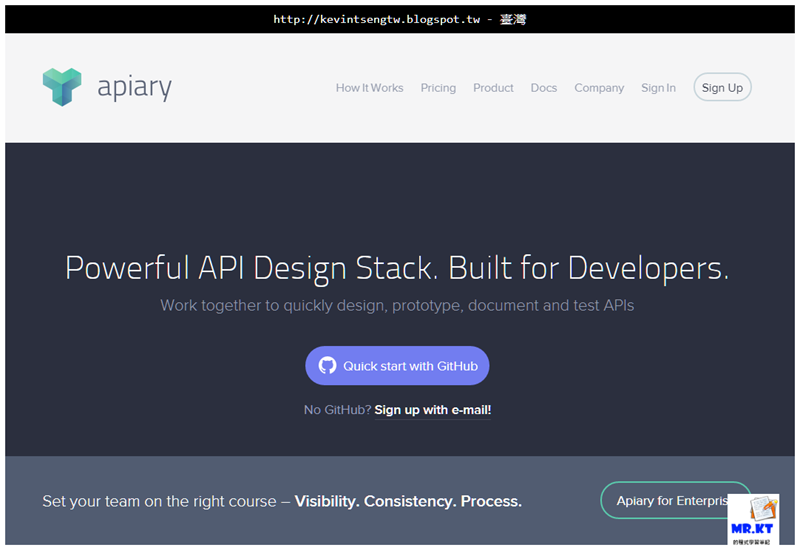This screenshot has width=800, height=556.
Task: Click the 'No GitHub?' text
Action: (x=337, y=410)
